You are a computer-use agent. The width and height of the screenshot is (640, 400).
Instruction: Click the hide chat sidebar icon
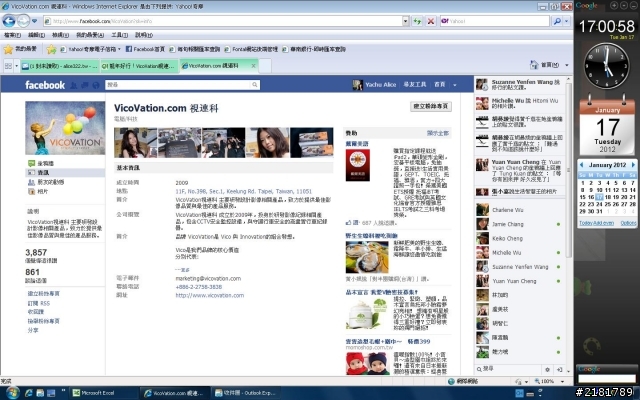(560, 369)
